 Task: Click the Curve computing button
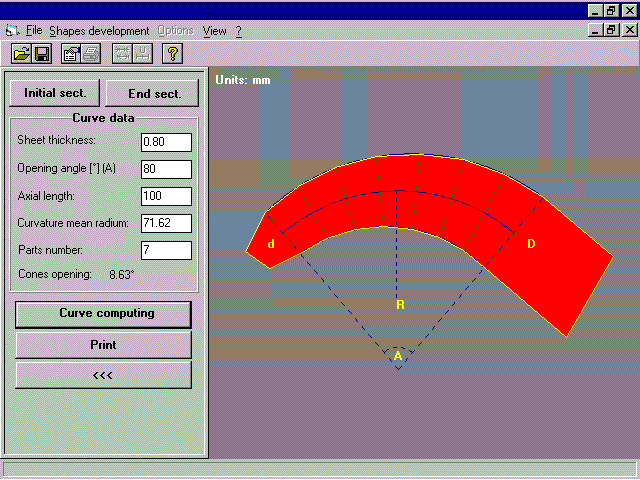pos(103,314)
